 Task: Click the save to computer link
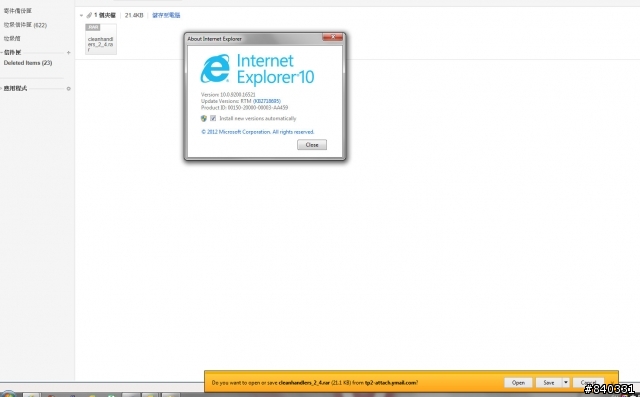click(x=166, y=15)
